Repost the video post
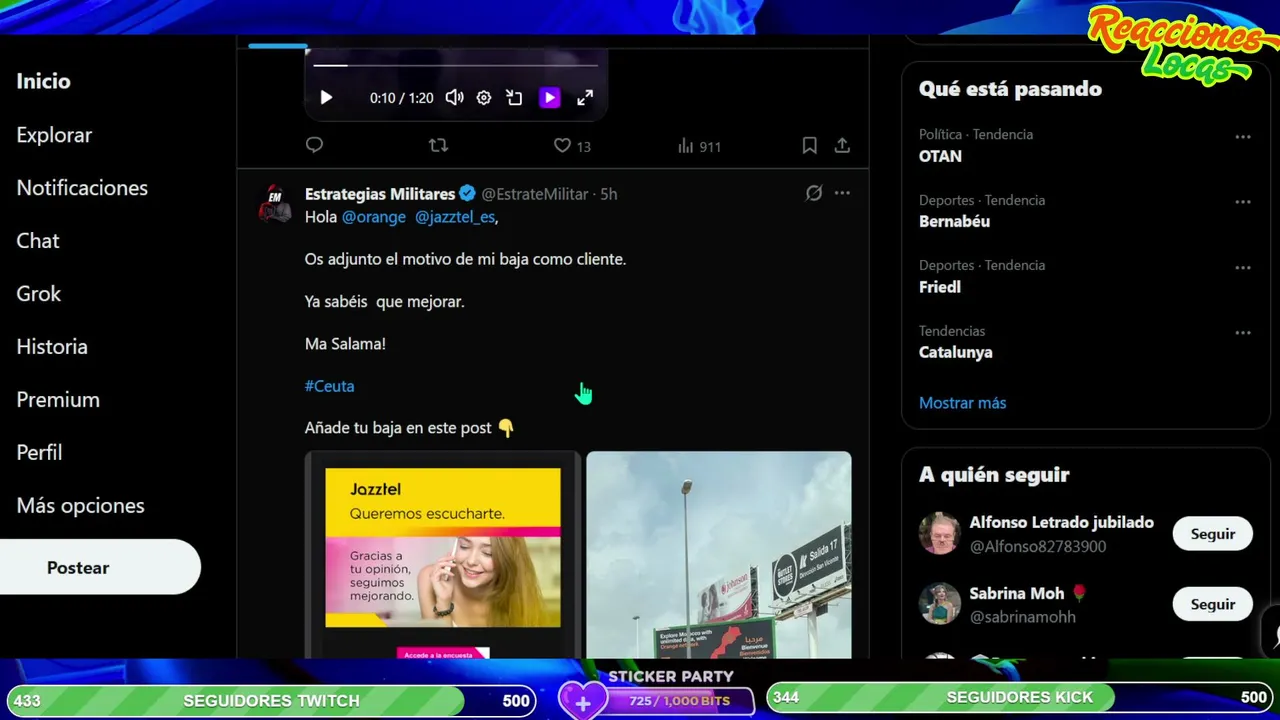 [x=438, y=145]
